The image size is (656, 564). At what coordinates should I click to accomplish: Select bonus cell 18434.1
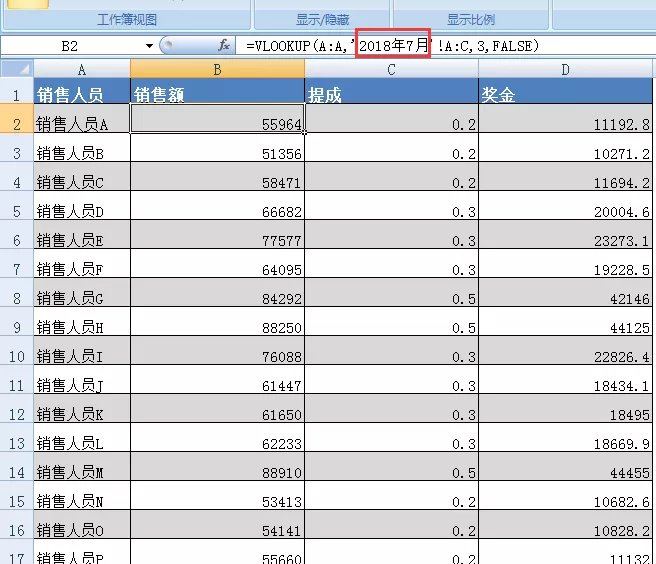(565, 379)
